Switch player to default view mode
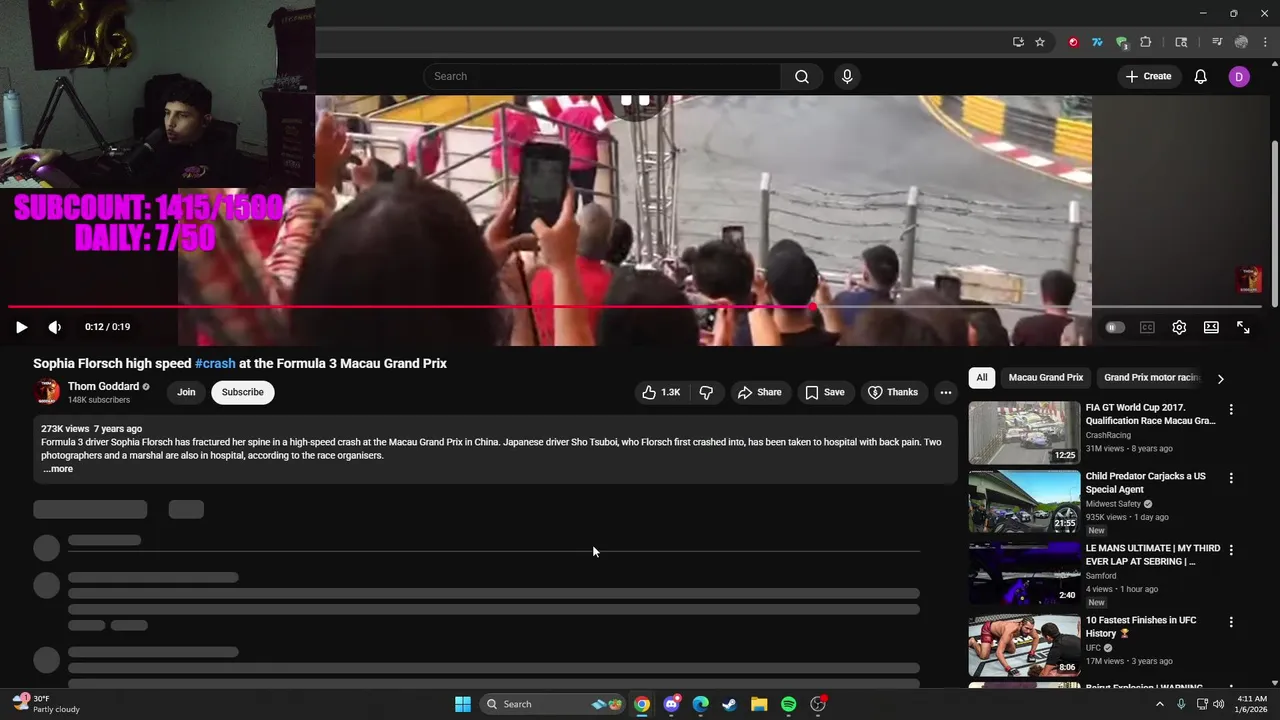The image size is (1280, 720). 1211,327
